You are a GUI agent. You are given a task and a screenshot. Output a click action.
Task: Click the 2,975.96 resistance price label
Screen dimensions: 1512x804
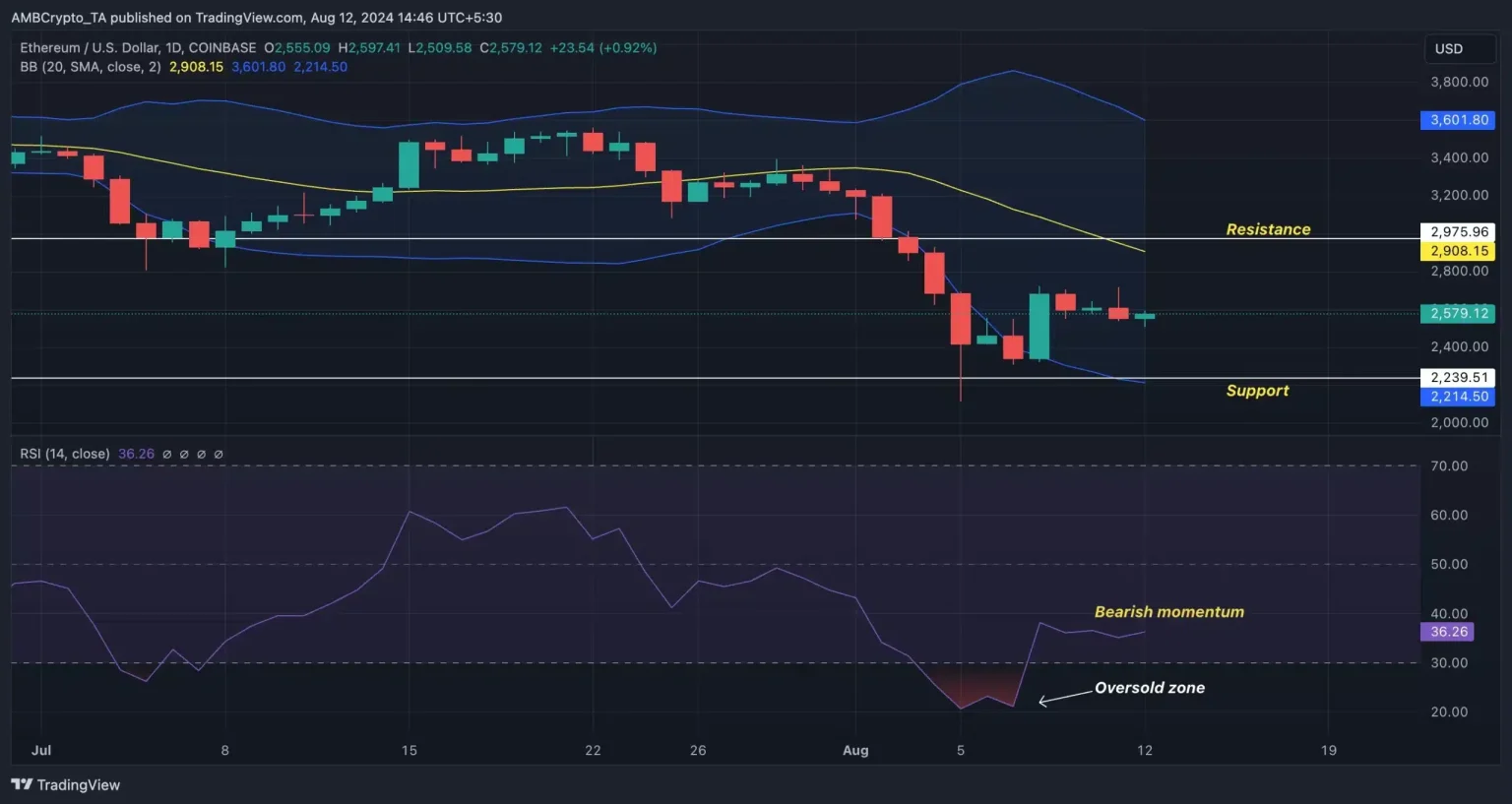[x=1458, y=232]
